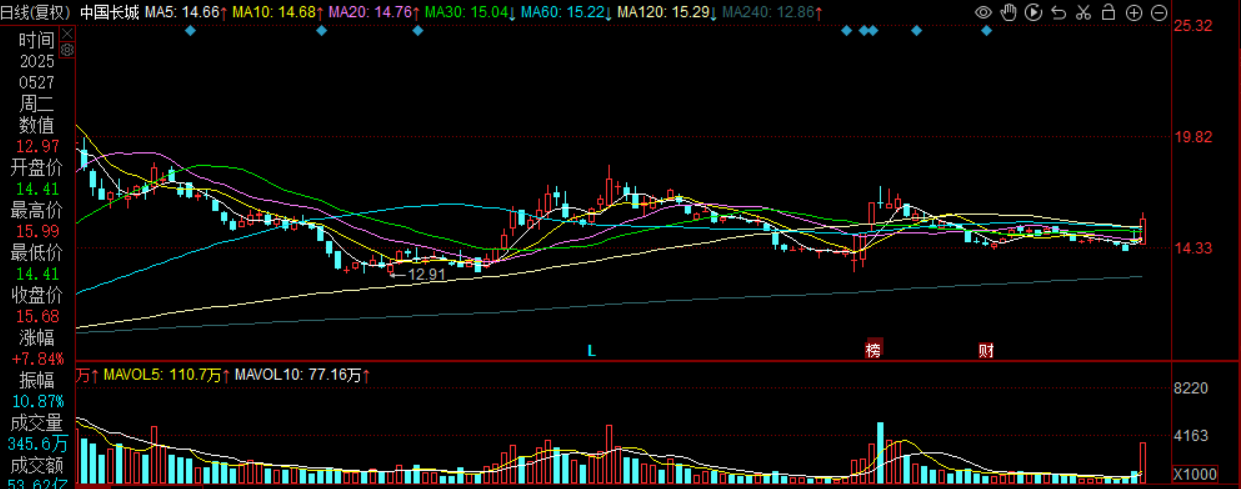Screen dimensions: 1241x489
Task: Click the 最低价 label
Action: (36, 252)
